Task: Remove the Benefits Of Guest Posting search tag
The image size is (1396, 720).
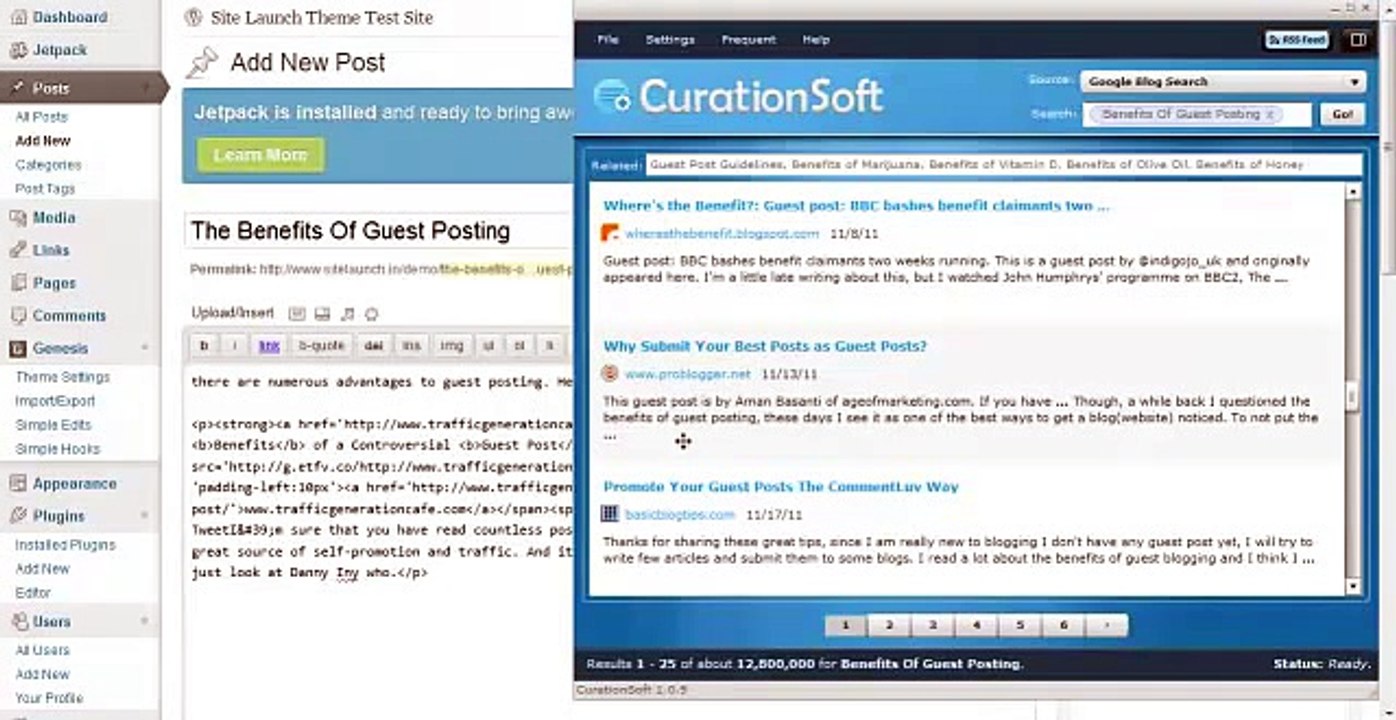Action: (x=1270, y=115)
